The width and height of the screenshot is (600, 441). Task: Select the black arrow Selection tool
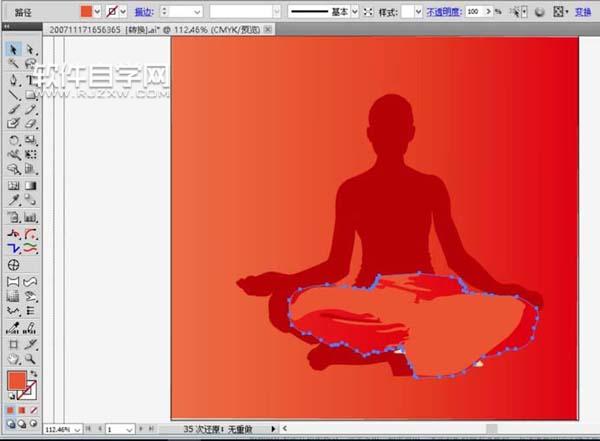click(x=14, y=49)
